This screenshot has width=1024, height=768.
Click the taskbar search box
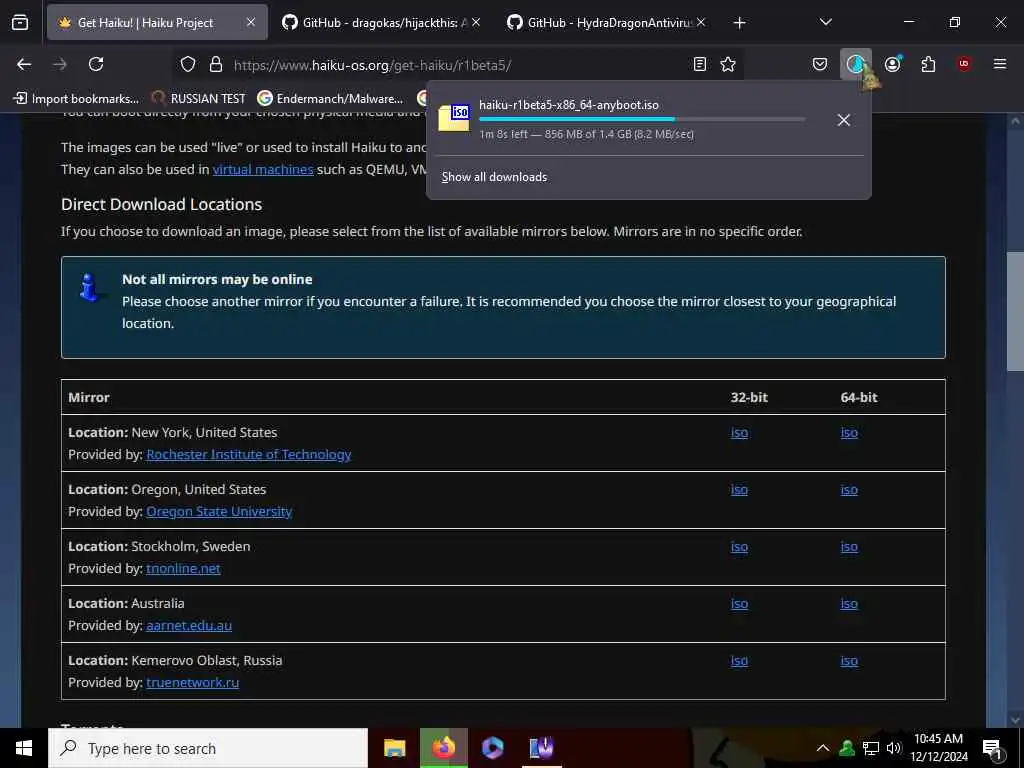[x=208, y=748]
